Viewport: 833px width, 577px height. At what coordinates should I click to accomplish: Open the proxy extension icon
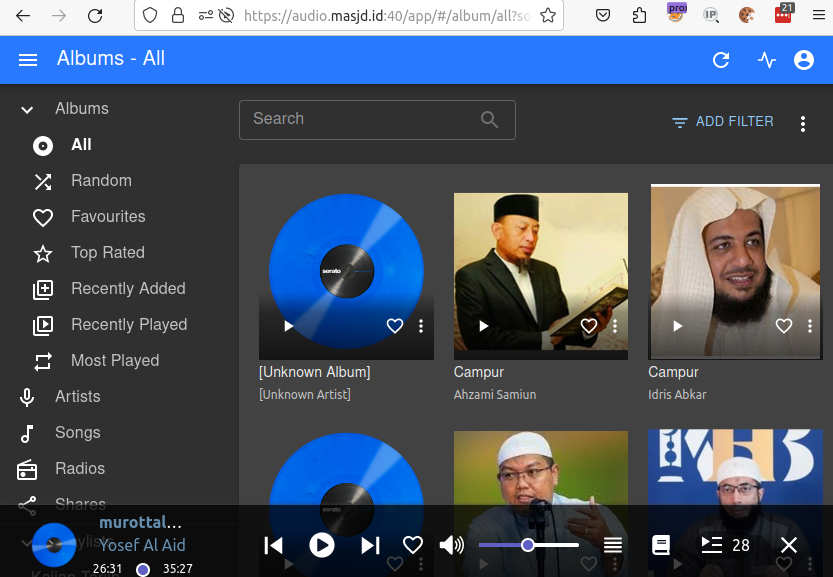click(676, 13)
